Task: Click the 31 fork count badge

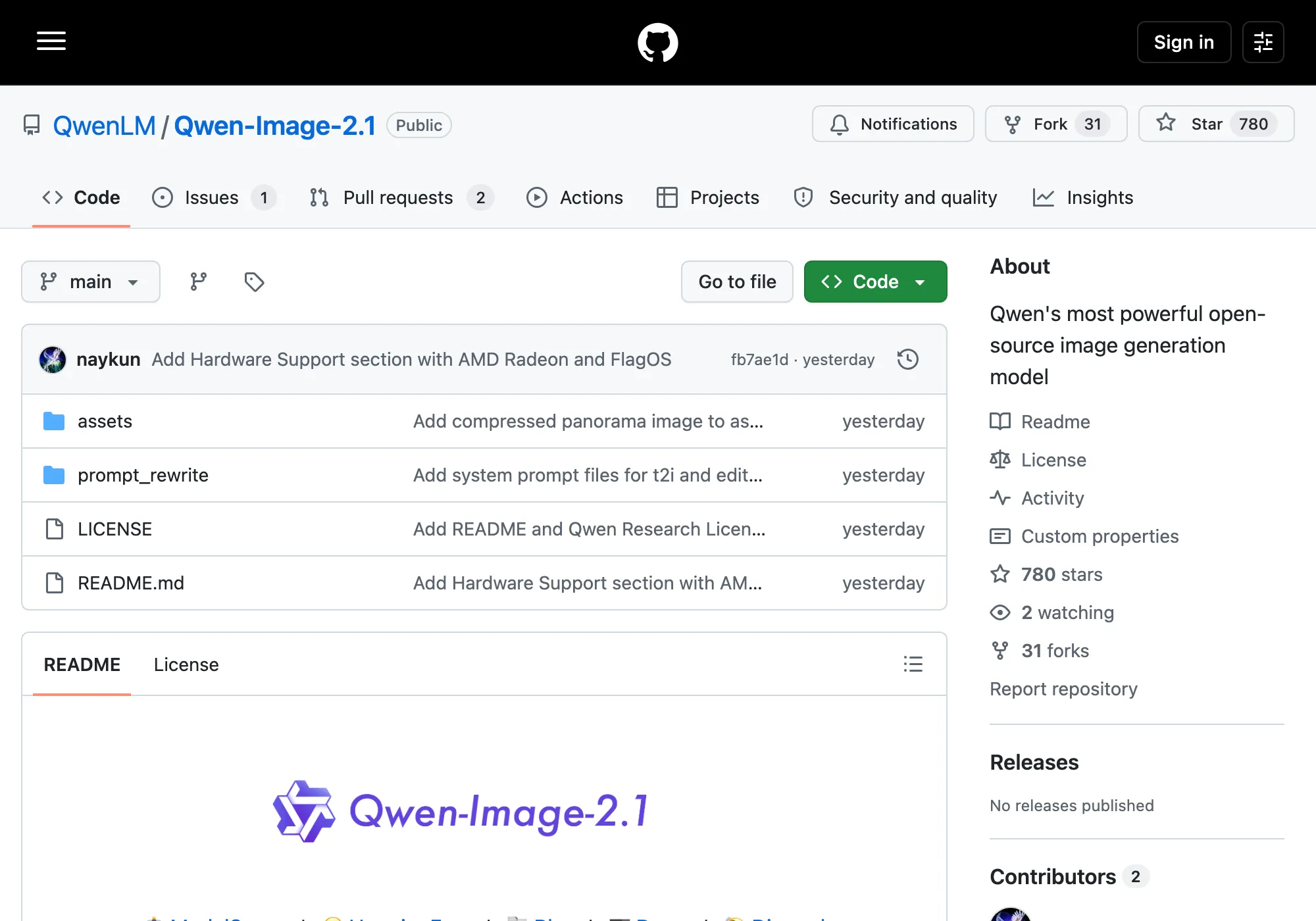Action: pyautogui.click(x=1092, y=124)
